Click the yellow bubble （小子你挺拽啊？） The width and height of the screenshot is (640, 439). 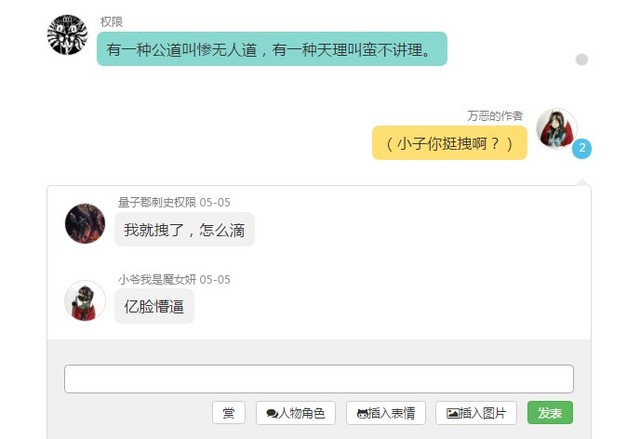point(449,143)
